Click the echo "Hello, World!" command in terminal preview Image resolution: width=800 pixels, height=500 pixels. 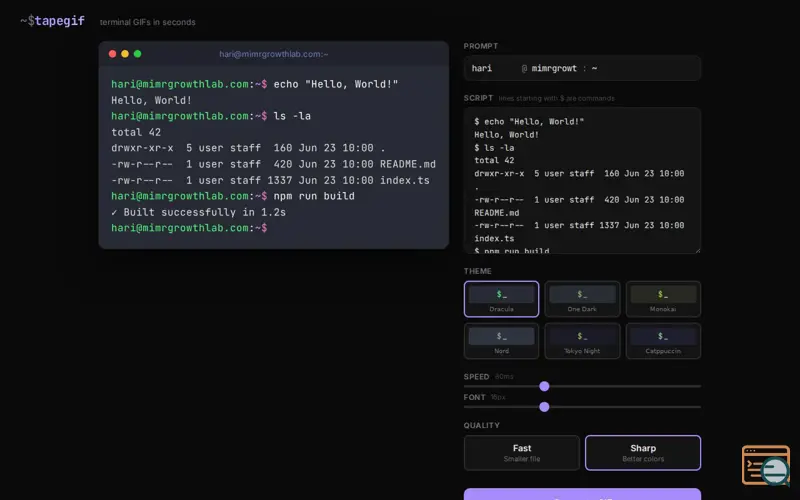(x=336, y=84)
